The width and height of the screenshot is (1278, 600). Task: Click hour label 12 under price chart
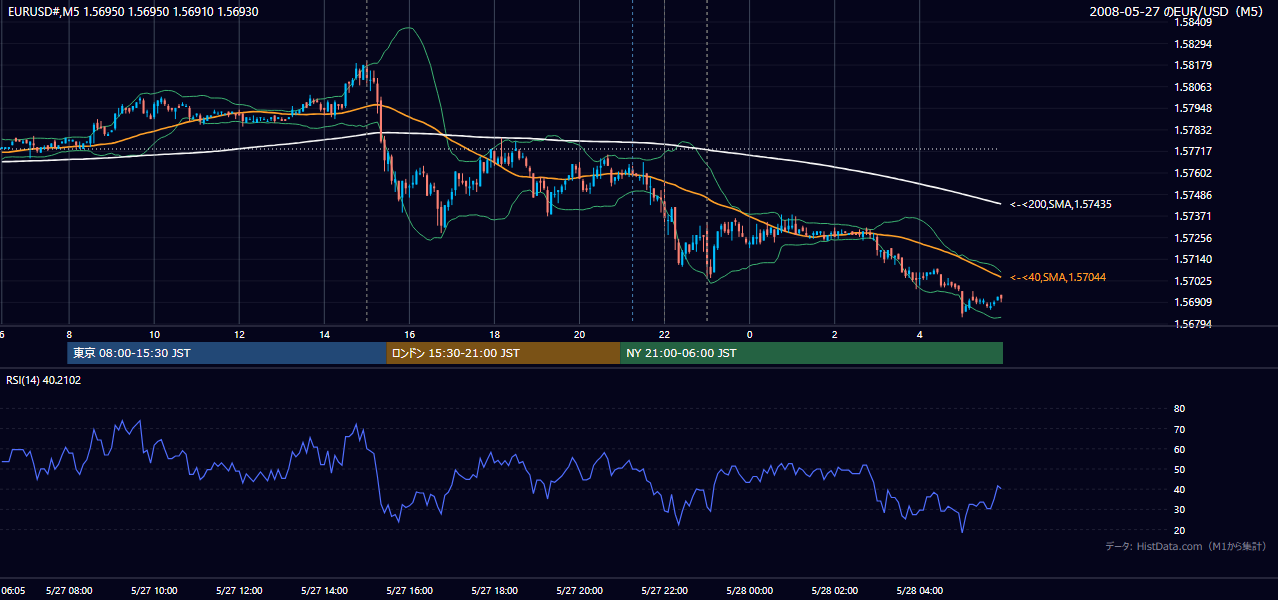pos(239,334)
